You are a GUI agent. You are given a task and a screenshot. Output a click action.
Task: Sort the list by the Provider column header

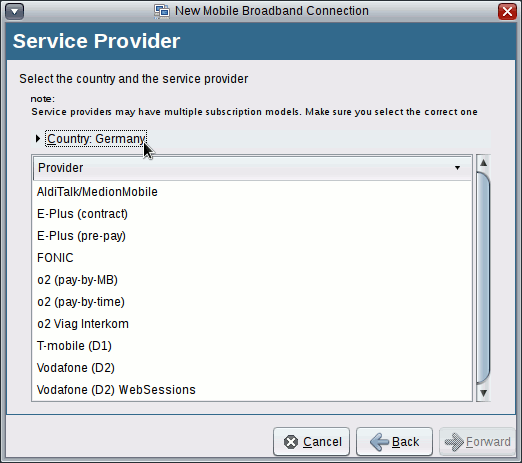click(x=252, y=168)
